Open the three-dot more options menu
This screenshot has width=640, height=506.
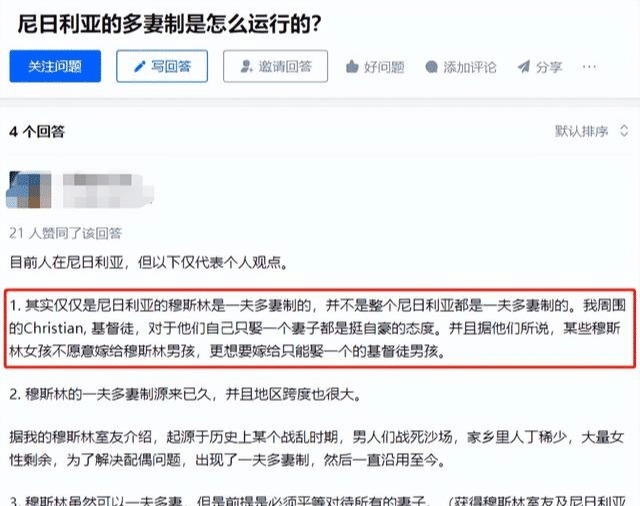click(589, 67)
